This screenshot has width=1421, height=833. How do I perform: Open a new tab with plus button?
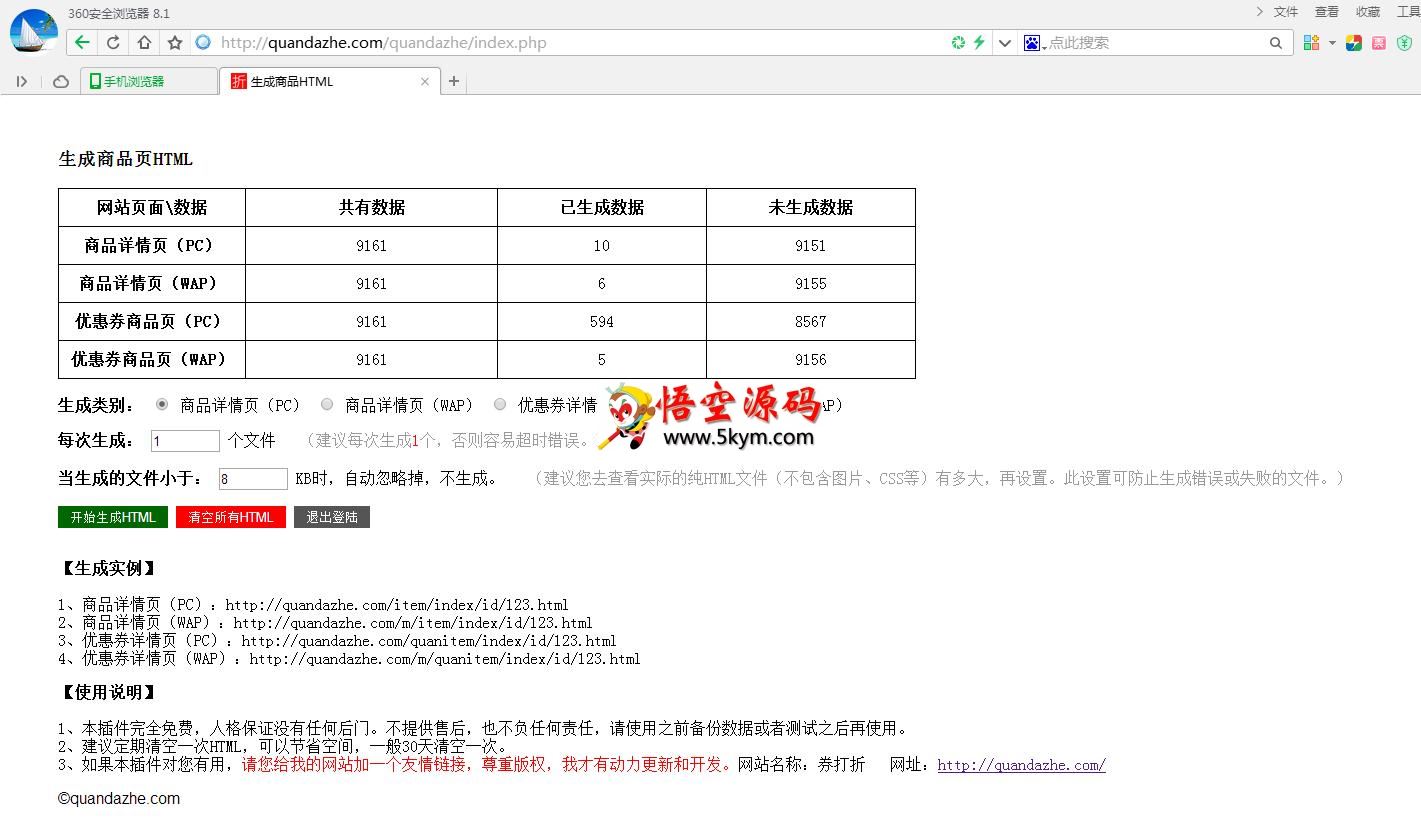(x=454, y=82)
